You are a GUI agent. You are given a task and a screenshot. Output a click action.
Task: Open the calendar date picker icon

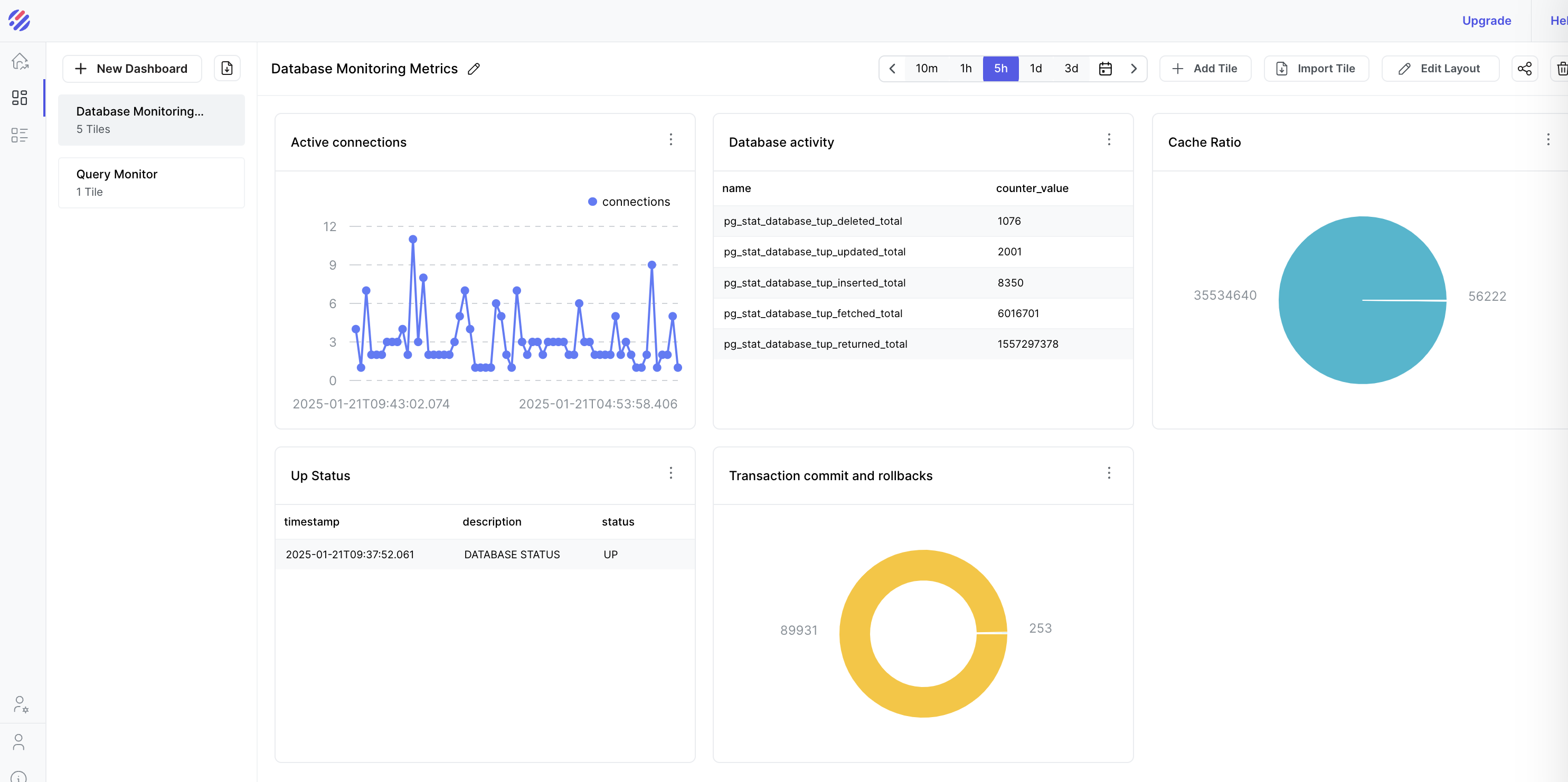(1105, 69)
